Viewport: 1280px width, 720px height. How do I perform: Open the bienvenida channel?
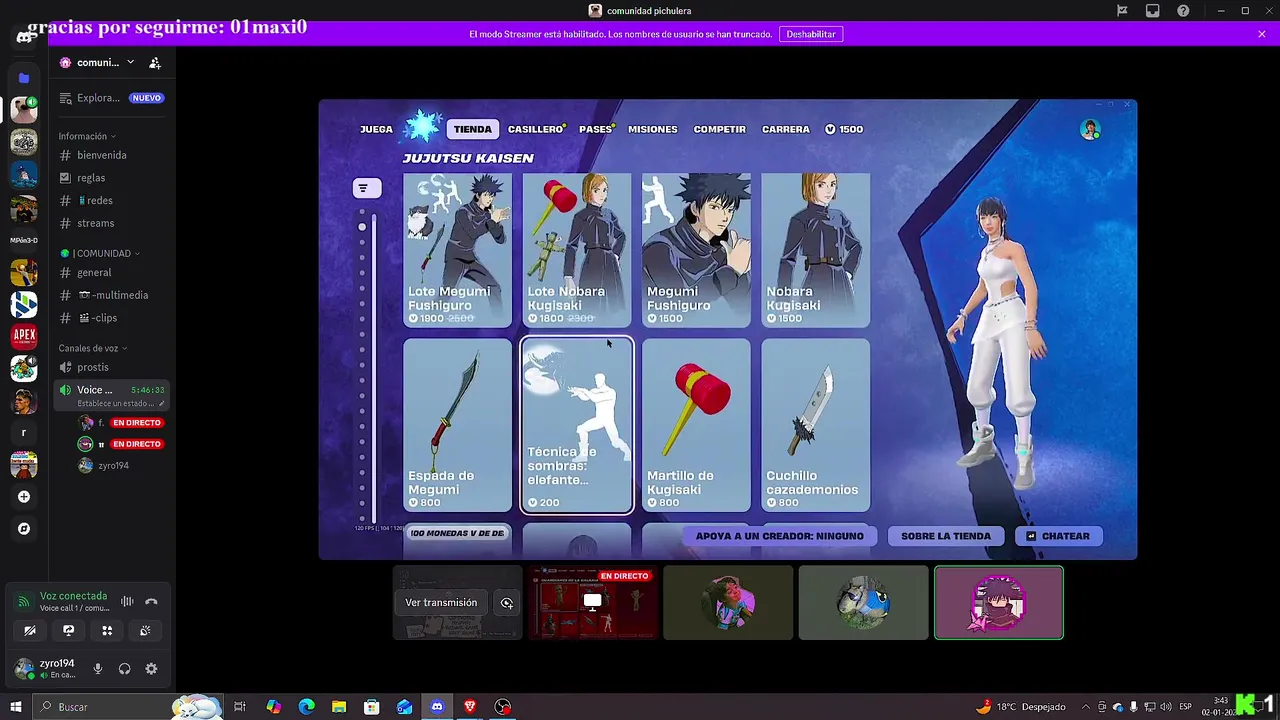pos(110,155)
